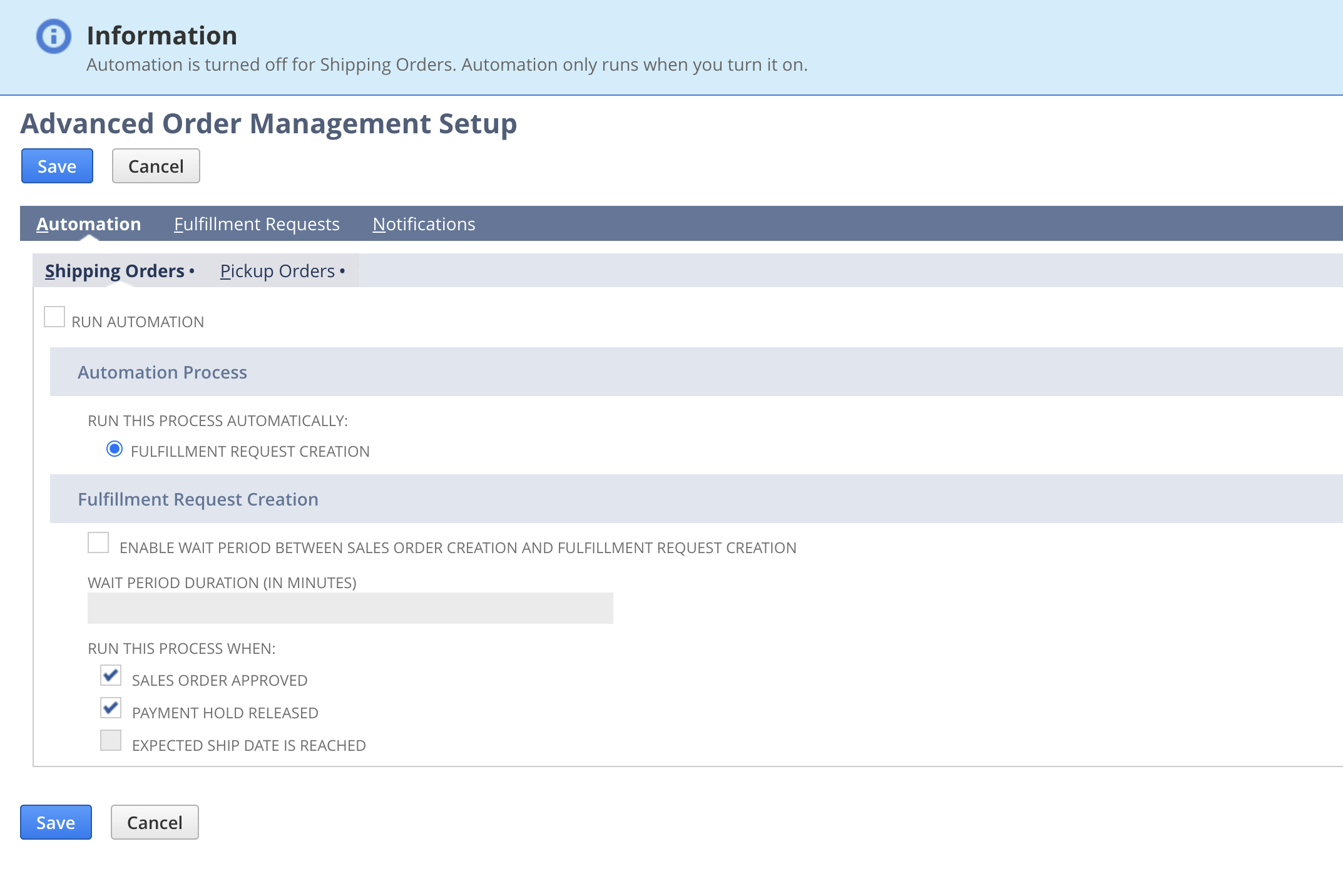1343x896 pixels.
Task: Click the Advanced Order Management Setup title
Action: tap(268, 123)
